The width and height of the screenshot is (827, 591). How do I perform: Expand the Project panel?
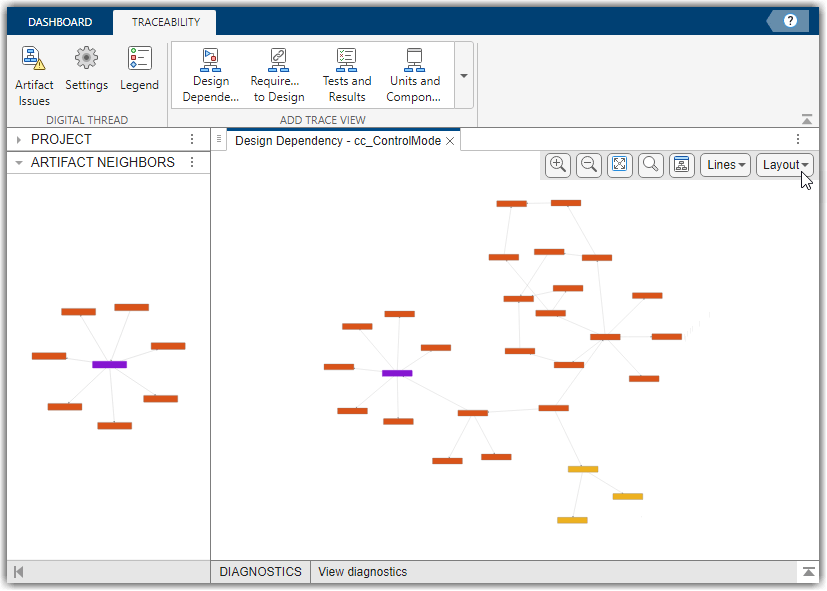coord(19,140)
